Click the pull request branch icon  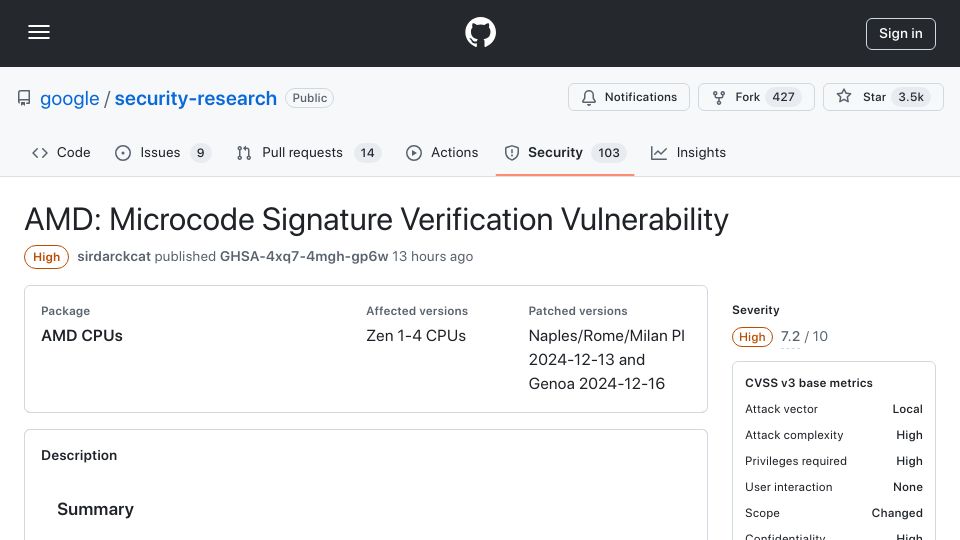pyautogui.click(x=244, y=152)
